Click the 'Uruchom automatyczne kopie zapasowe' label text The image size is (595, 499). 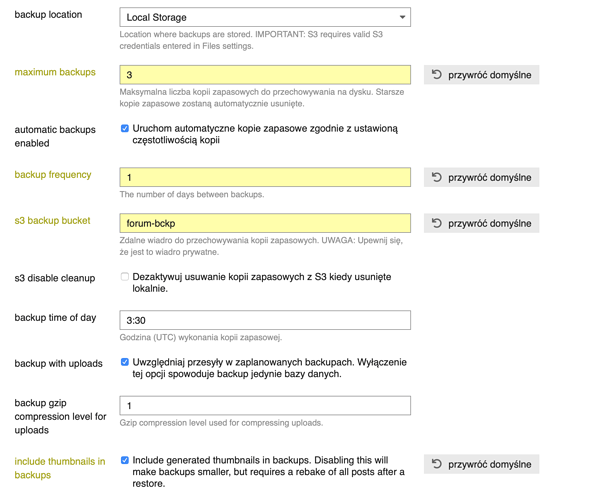coord(265,134)
